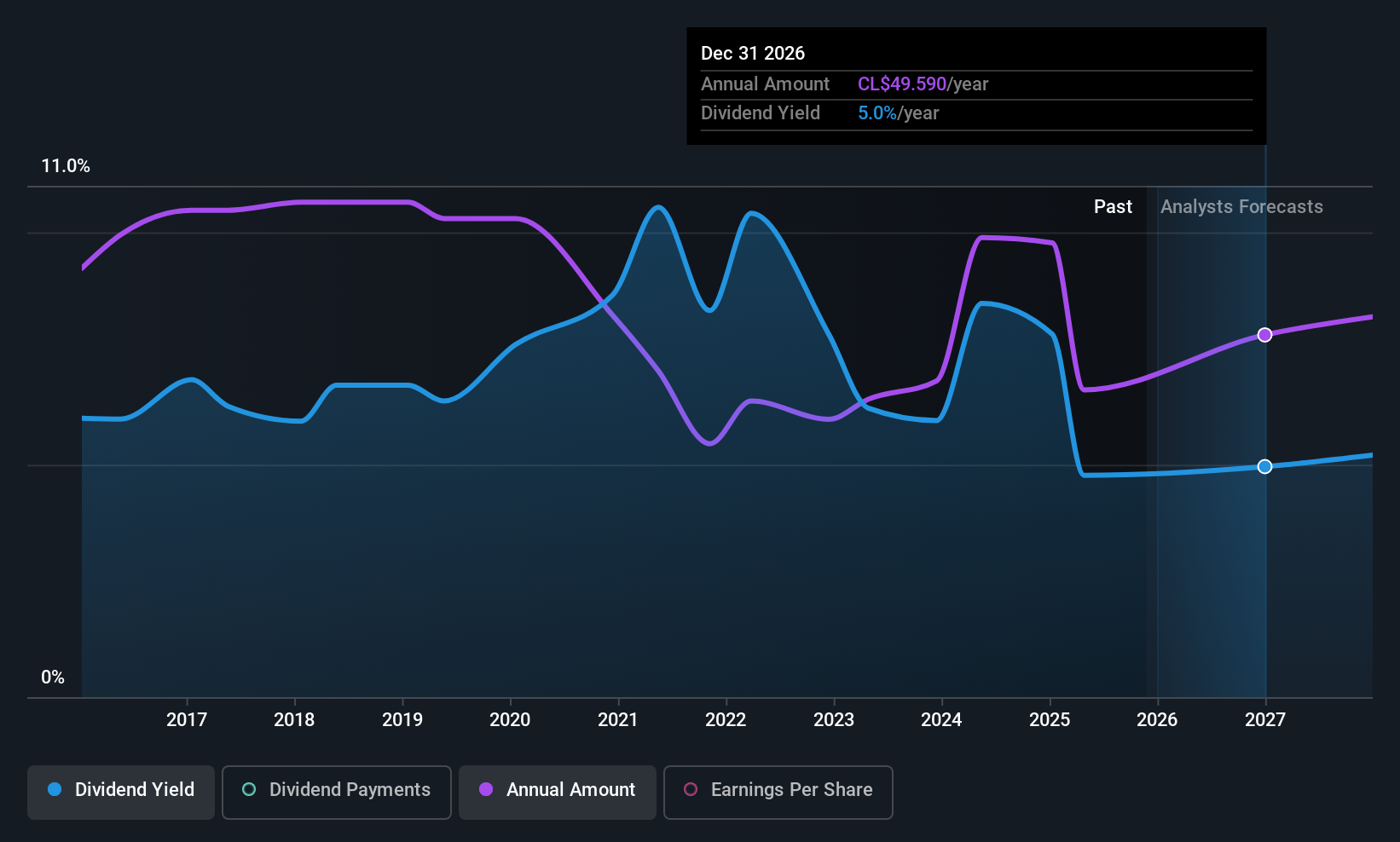Click the 2027 x-axis label

click(x=1265, y=719)
